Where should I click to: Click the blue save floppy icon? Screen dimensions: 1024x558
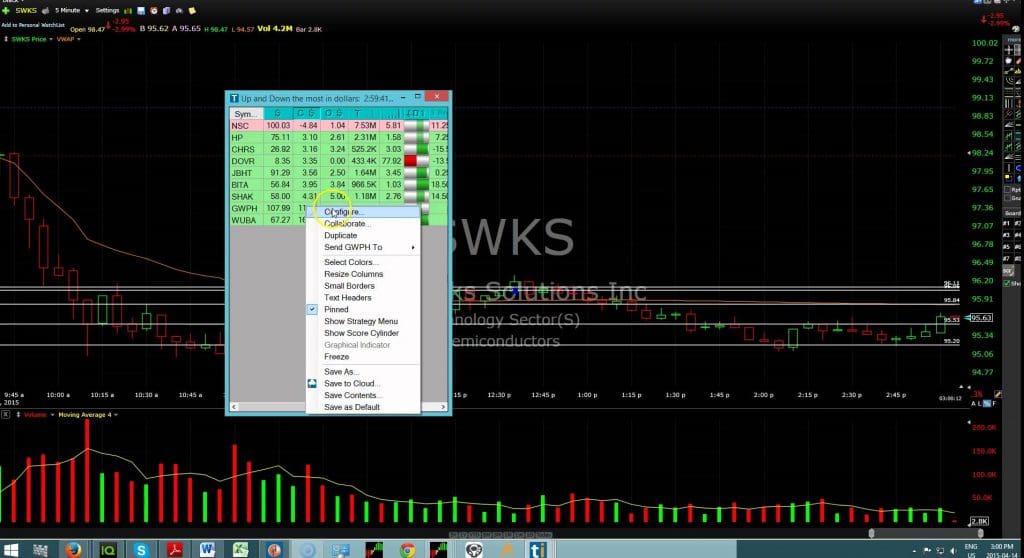tap(141, 10)
